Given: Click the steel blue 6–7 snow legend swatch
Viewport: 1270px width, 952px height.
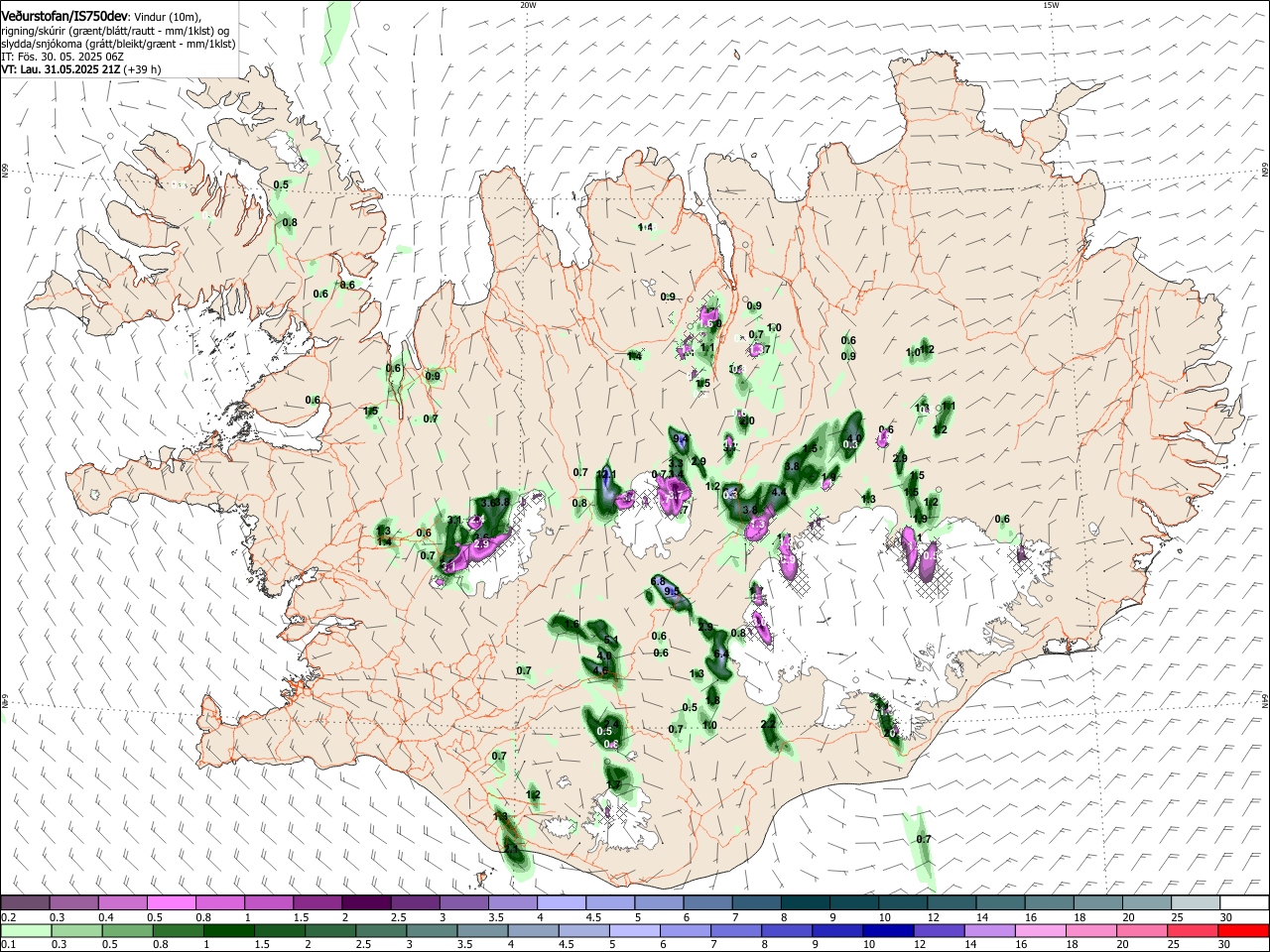Looking at the screenshot, I should tap(706, 902).
